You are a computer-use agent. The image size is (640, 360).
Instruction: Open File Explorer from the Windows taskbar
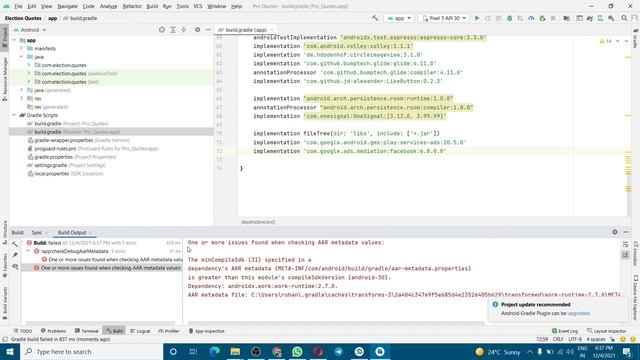click(235, 351)
